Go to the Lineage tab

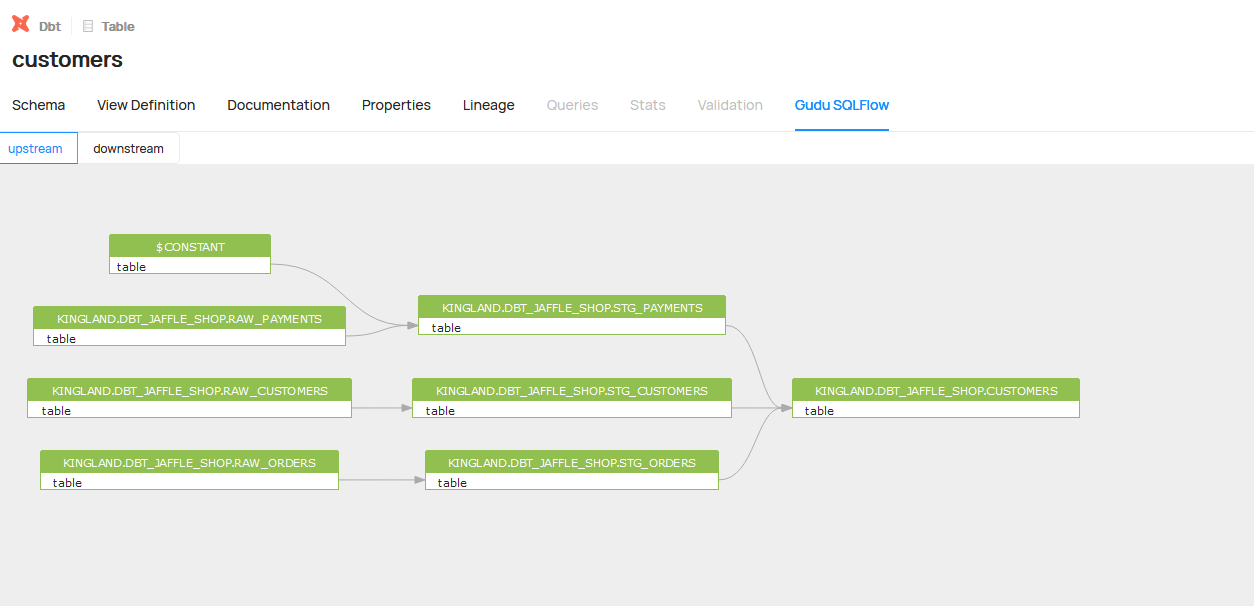[x=488, y=104]
